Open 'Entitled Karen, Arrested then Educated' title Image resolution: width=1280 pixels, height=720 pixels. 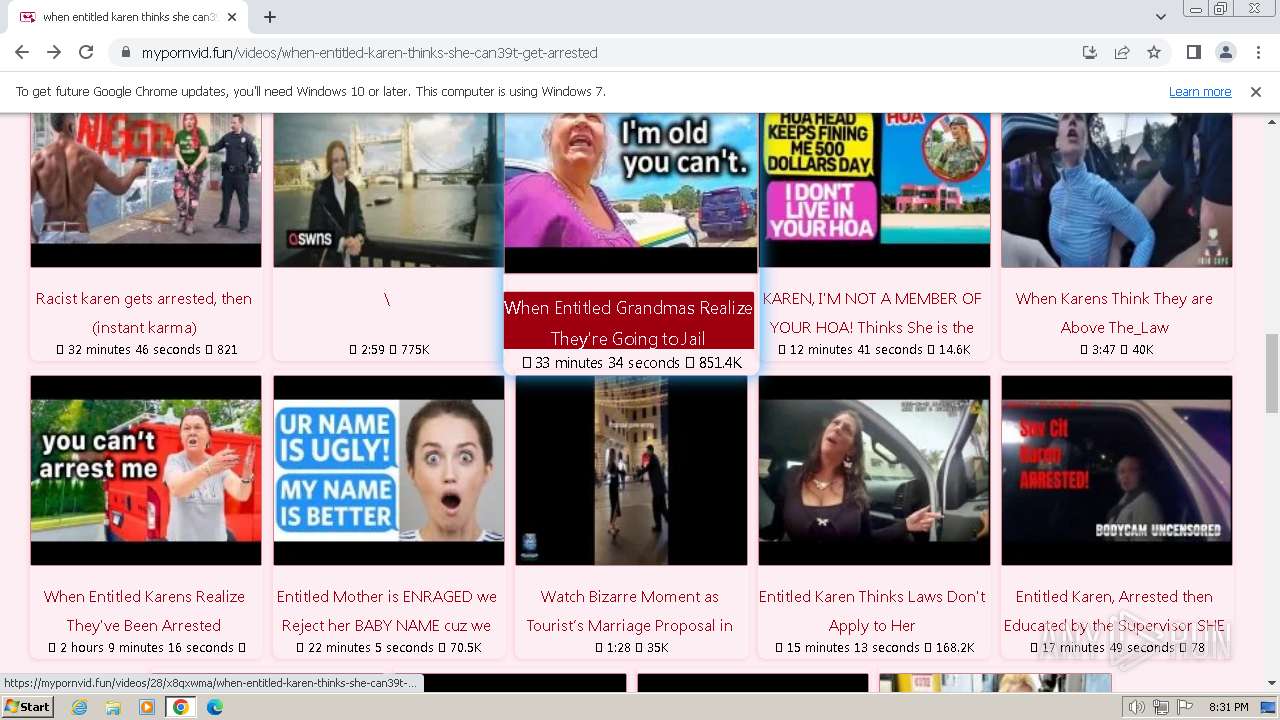tap(1114, 611)
